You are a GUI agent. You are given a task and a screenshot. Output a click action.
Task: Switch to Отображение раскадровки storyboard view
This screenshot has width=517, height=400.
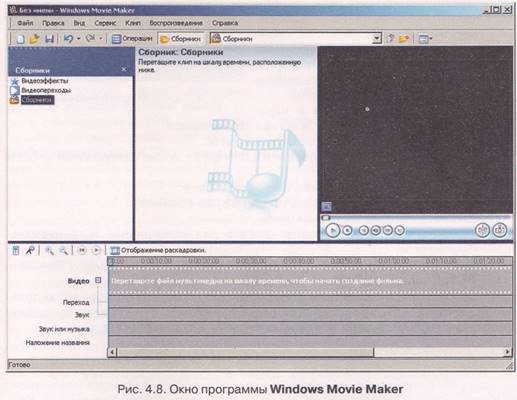point(158,250)
